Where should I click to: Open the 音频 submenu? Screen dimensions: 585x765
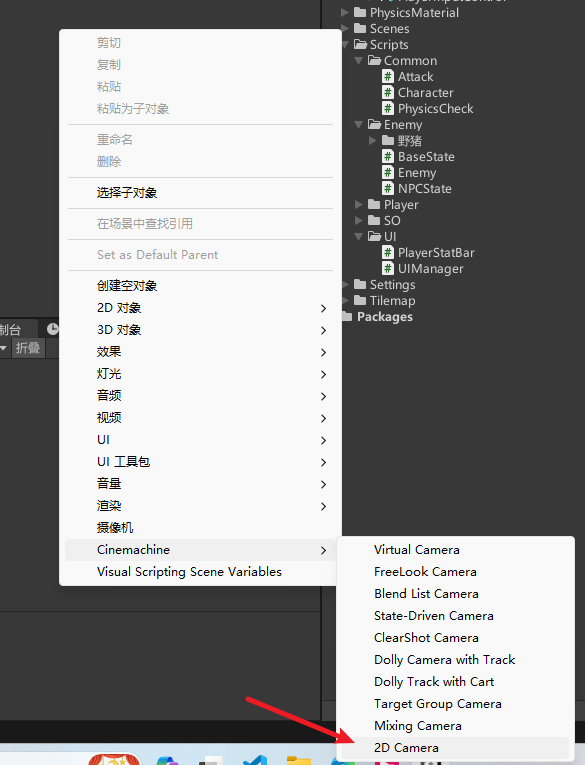coord(200,396)
